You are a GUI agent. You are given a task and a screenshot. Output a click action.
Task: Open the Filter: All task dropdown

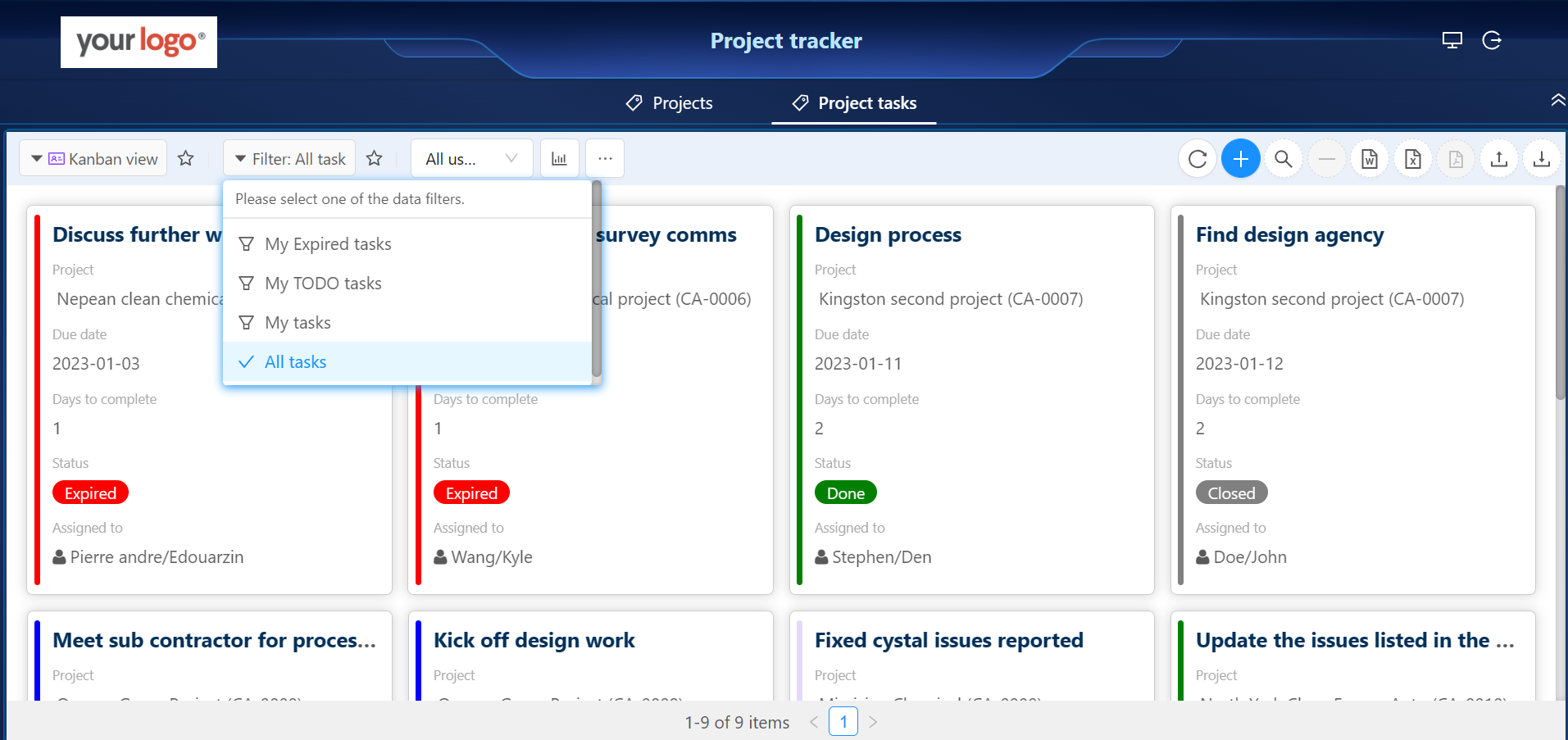(x=289, y=158)
